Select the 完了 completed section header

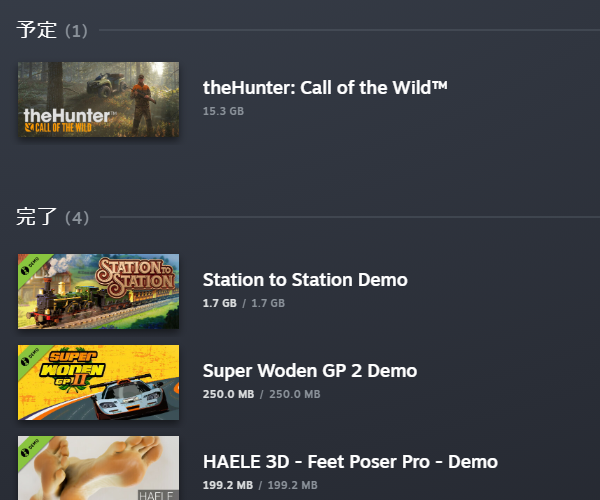[x=36, y=217]
